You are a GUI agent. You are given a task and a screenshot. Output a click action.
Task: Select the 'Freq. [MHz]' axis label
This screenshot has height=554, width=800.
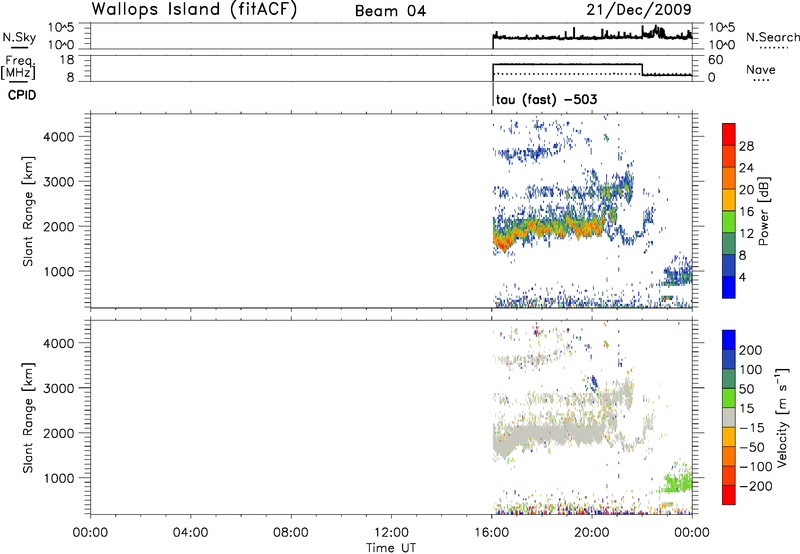coord(19,67)
